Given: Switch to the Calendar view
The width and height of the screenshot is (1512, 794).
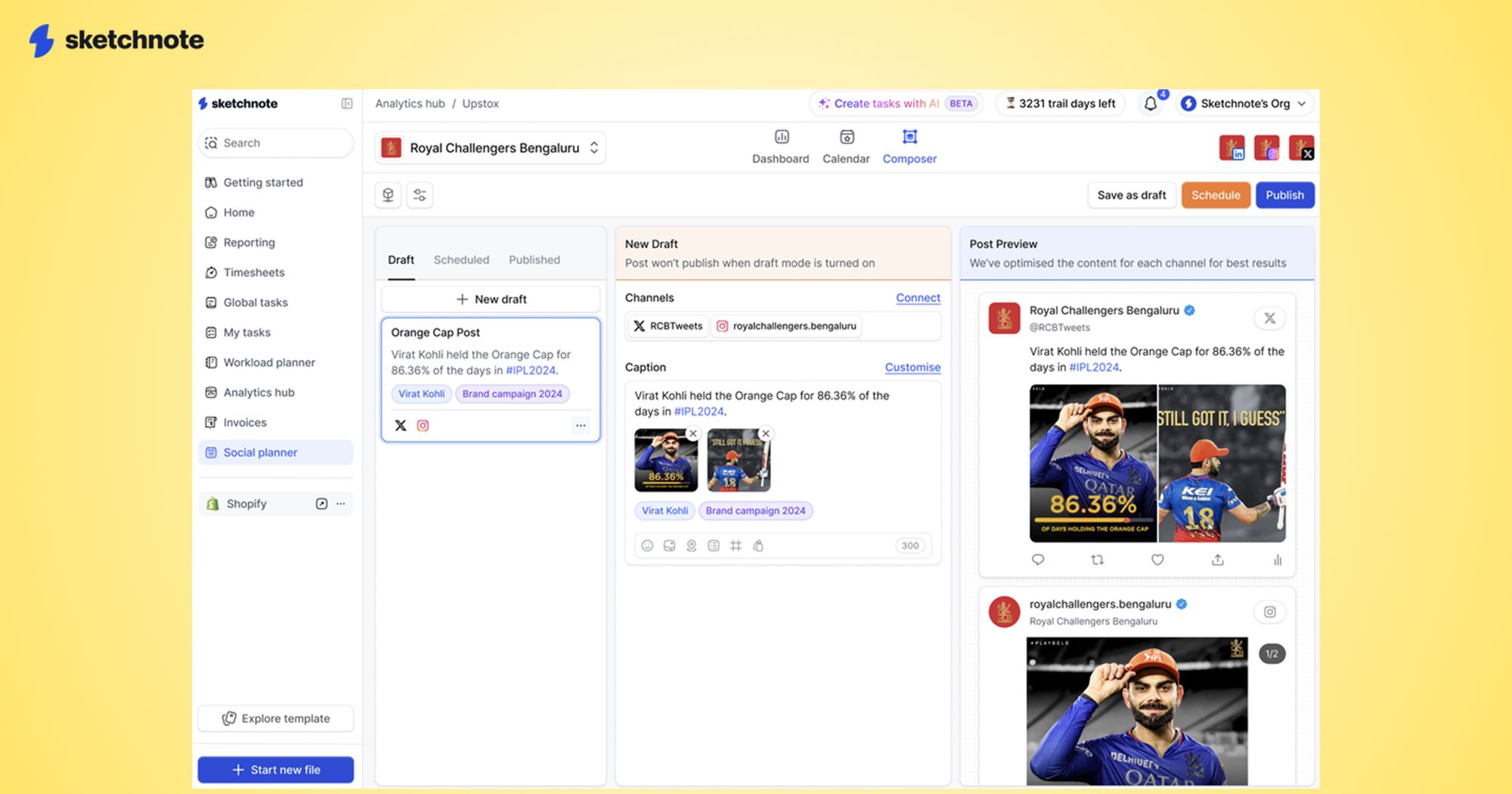Looking at the screenshot, I should [x=846, y=147].
